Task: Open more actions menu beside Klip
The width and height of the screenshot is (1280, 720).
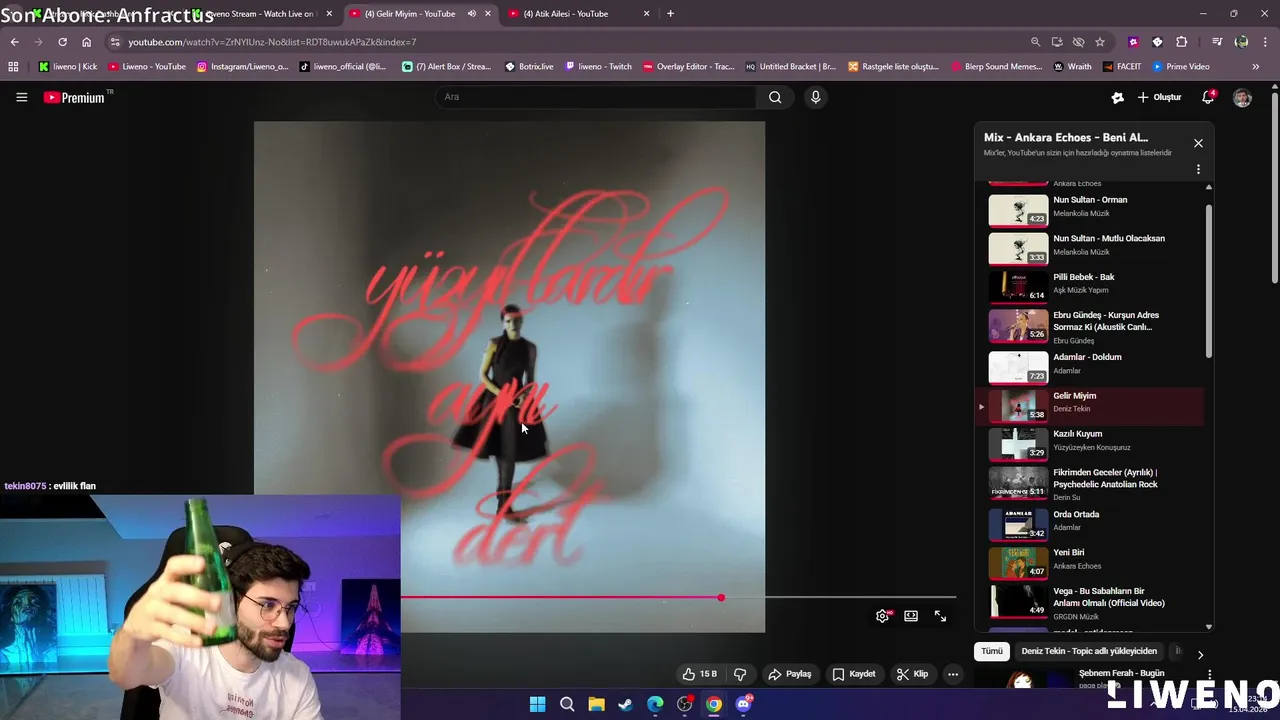Action: click(953, 674)
